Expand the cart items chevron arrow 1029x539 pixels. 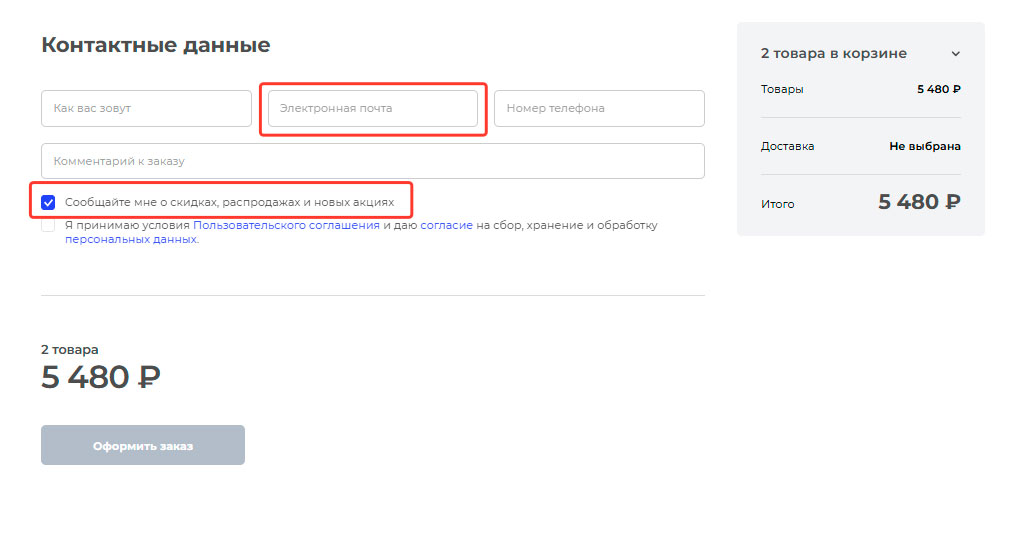956,54
